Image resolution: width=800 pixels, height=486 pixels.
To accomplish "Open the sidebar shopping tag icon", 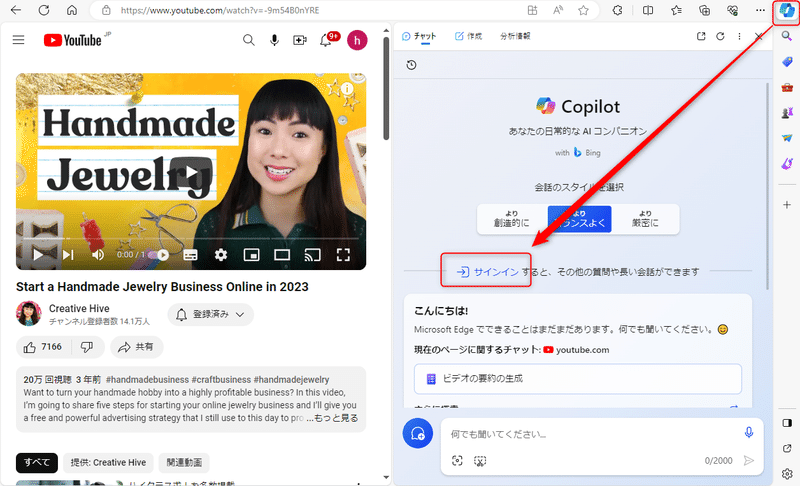I will (787, 62).
